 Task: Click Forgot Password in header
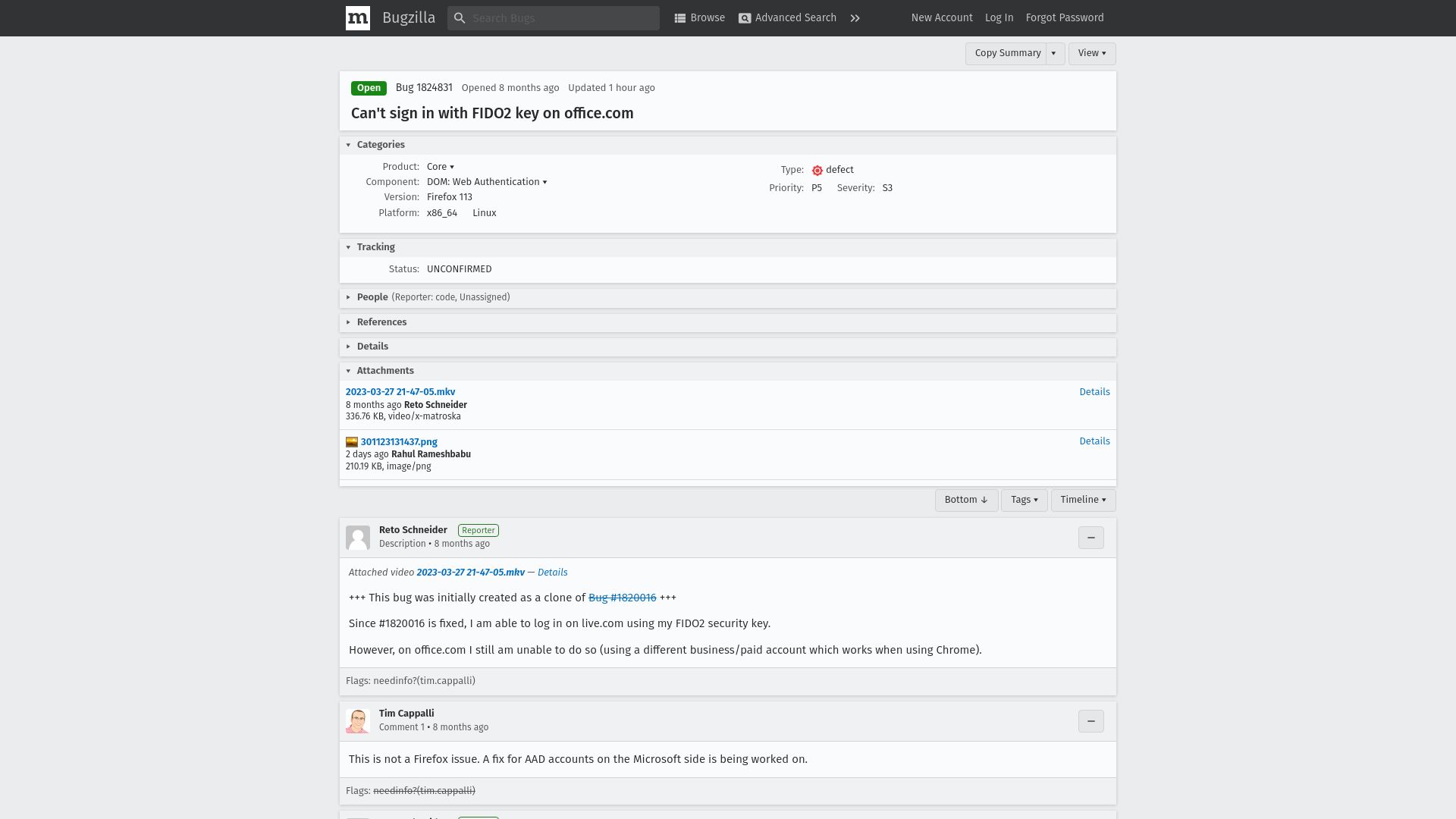tap(1065, 18)
